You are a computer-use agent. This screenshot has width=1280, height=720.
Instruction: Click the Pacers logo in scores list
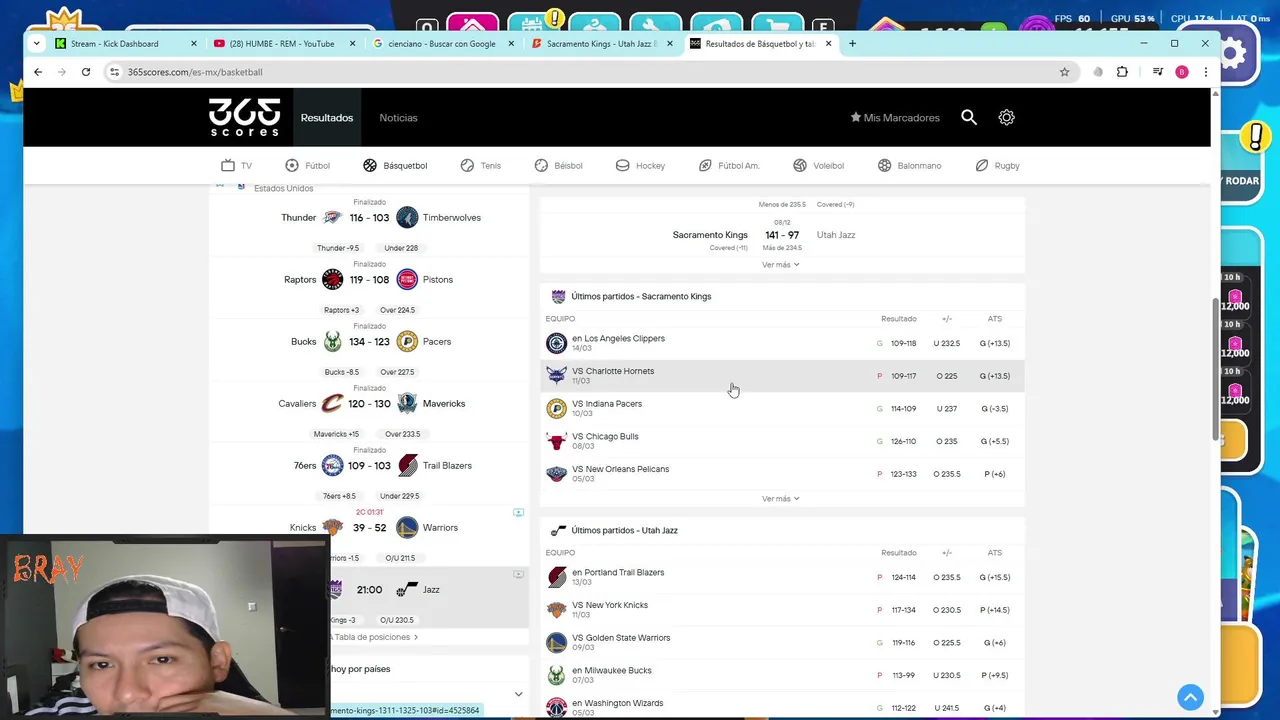coord(406,341)
